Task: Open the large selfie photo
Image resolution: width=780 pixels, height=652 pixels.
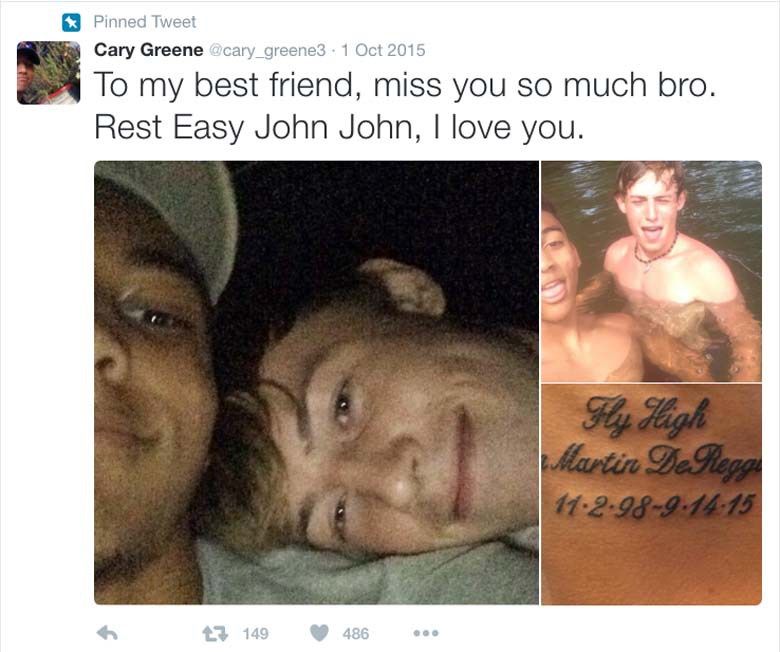Action: (x=316, y=382)
